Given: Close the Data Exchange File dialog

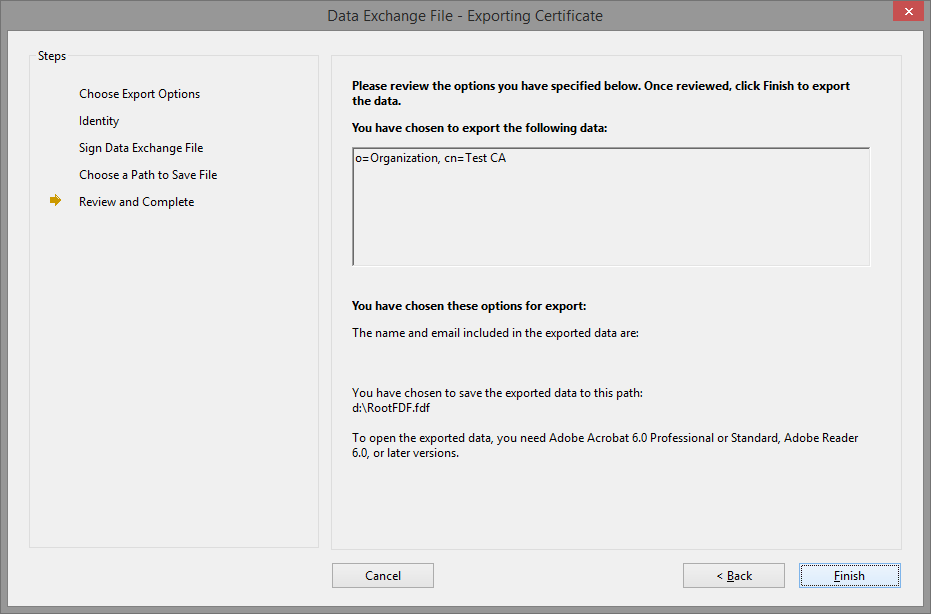Looking at the screenshot, I should [x=908, y=11].
